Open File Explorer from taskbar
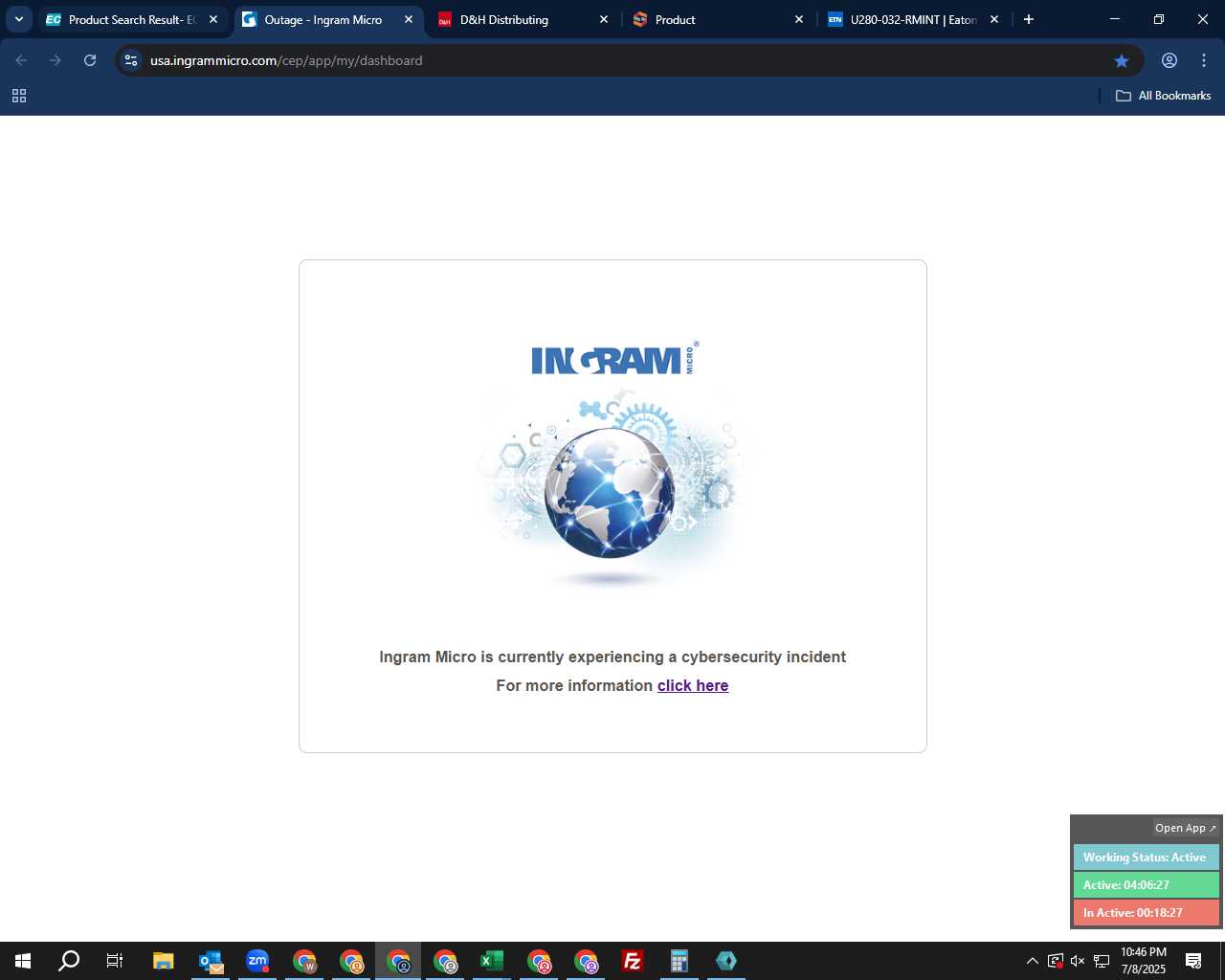 click(x=164, y=961)
